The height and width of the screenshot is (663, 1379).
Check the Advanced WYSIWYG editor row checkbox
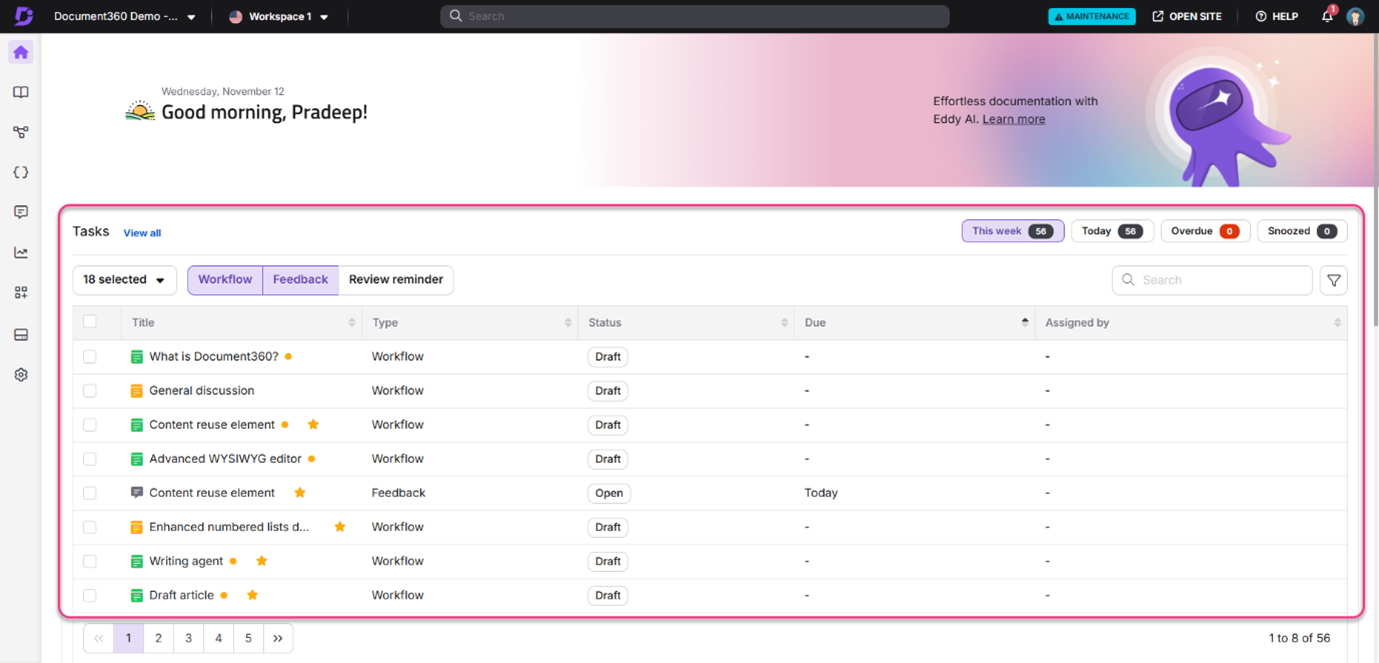coord(90,458)
